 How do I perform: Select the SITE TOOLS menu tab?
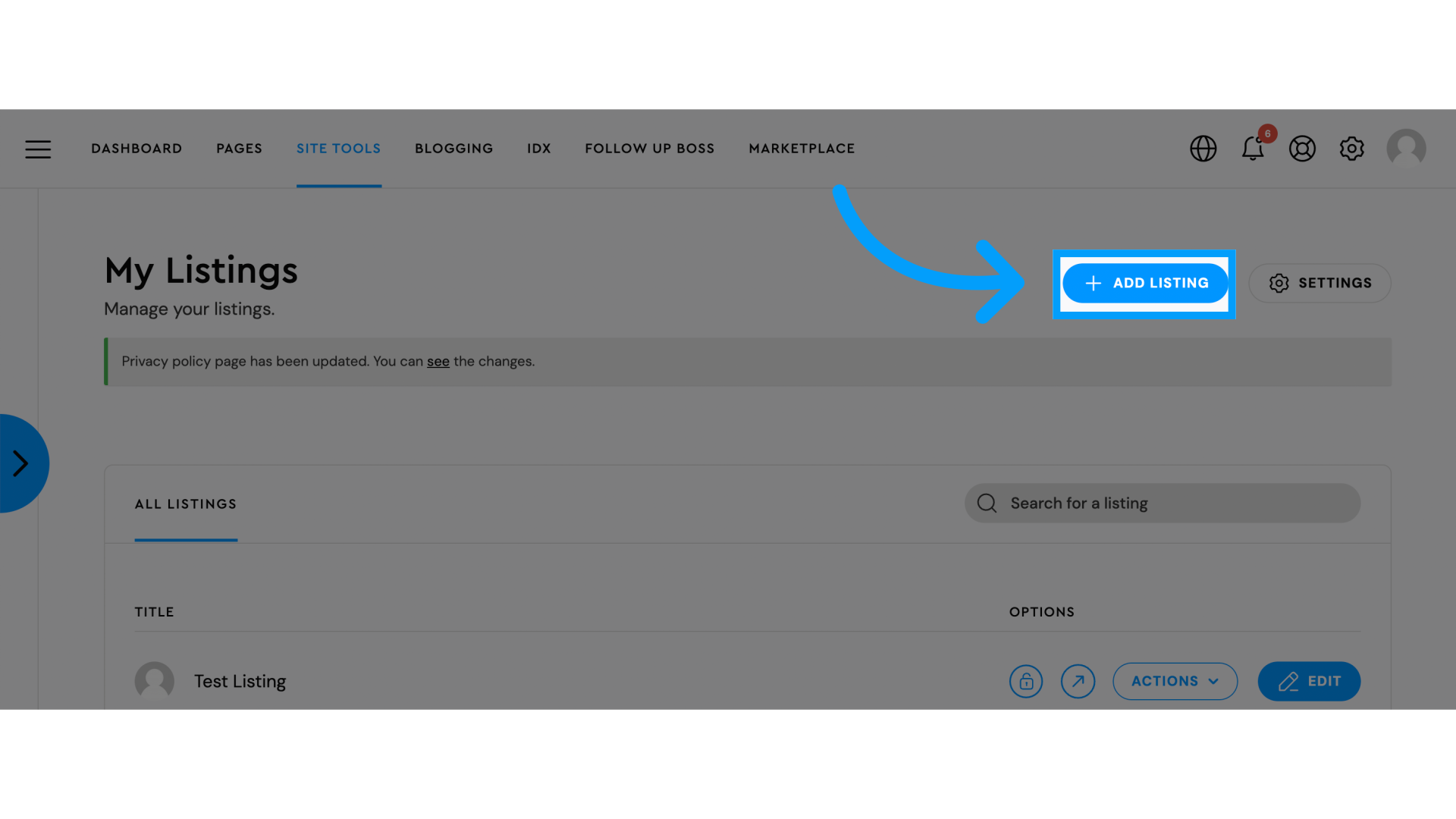point(339,148)
